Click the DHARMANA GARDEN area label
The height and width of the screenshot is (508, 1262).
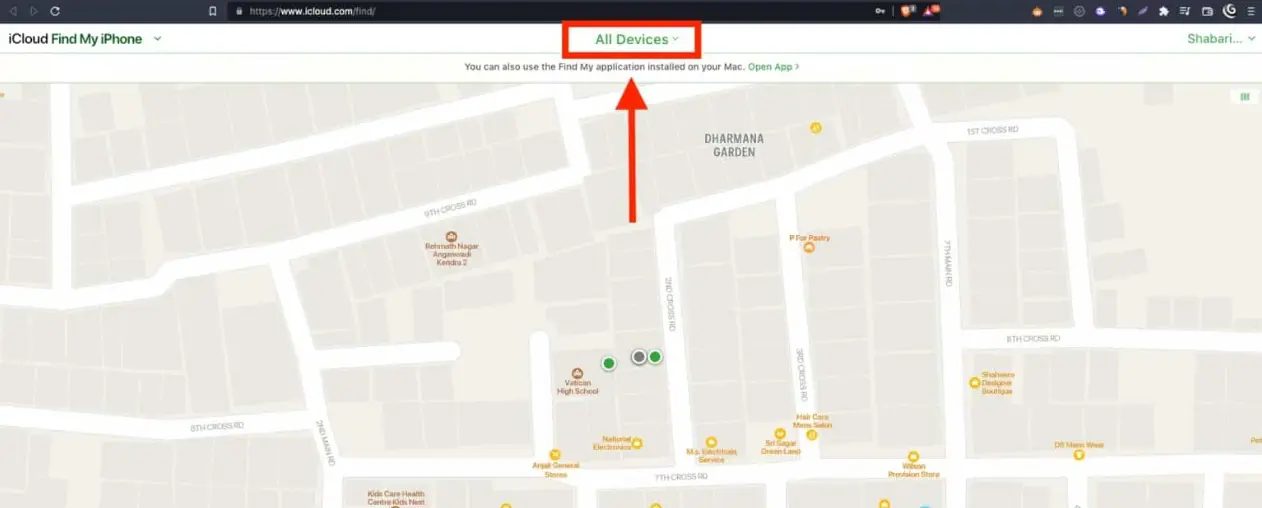click(734, 146)
